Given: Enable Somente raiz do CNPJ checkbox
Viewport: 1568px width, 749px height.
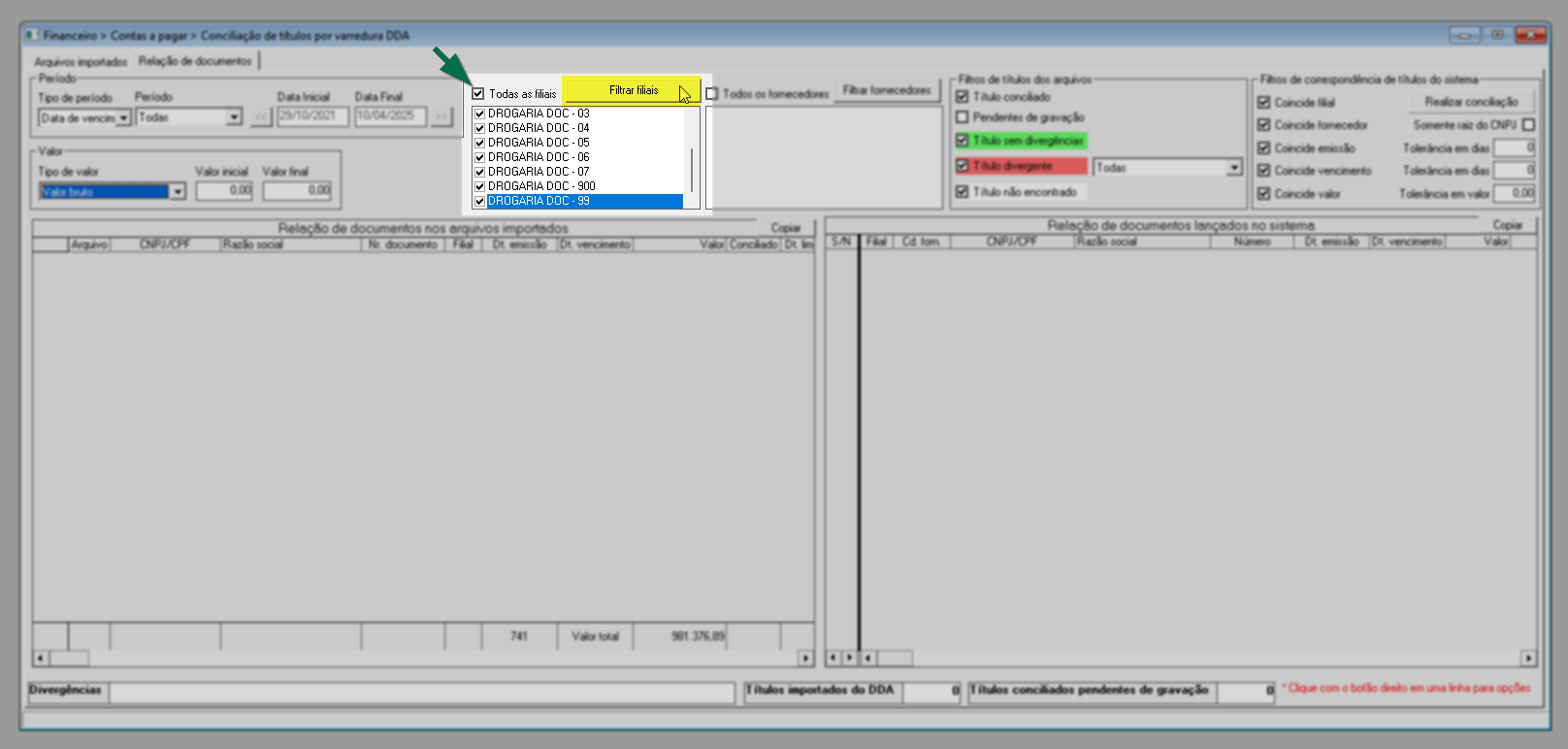Looking at the screenshot, I should [x=1529, y=125].
